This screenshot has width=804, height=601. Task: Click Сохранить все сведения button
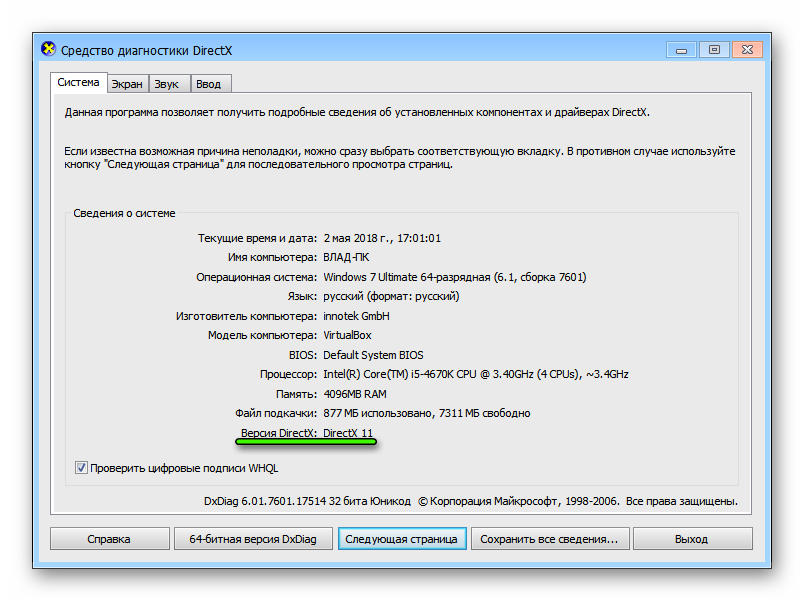[549, 539]
